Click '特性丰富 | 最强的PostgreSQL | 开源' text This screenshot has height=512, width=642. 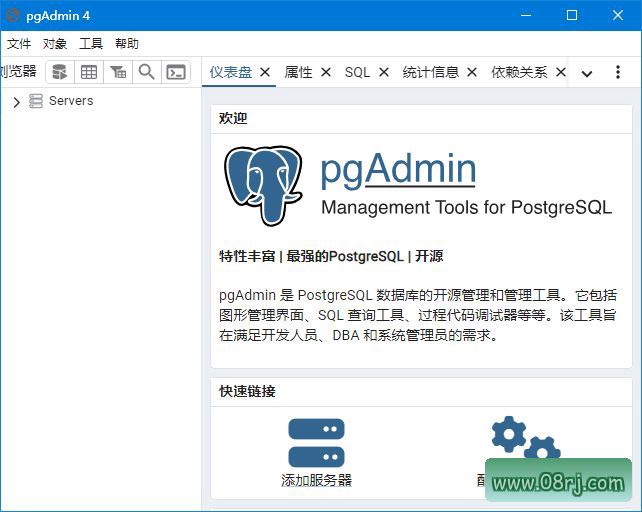tap(331, 256)
